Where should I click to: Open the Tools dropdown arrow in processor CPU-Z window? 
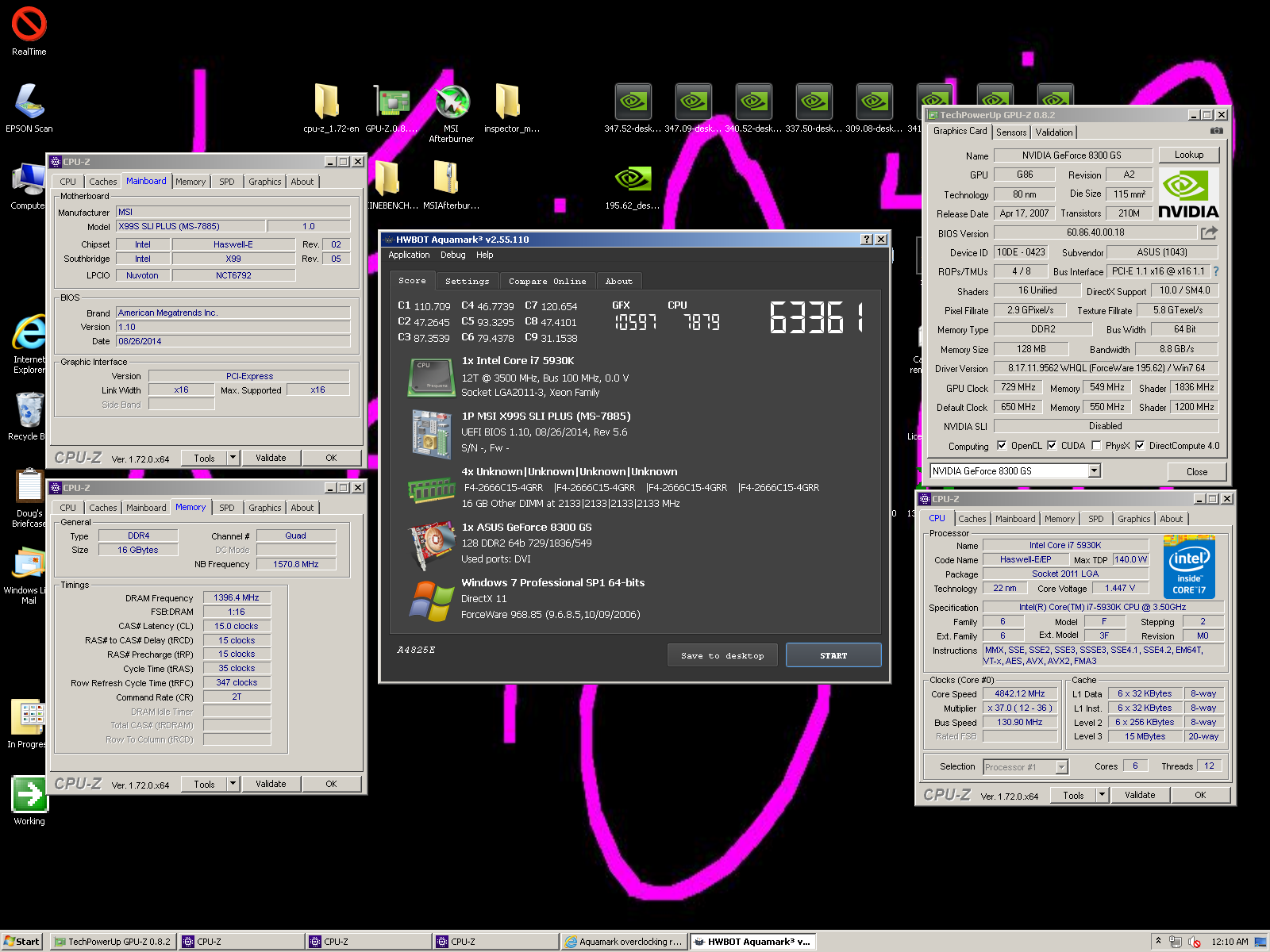pyautogui.click(x=1102, y=795)
